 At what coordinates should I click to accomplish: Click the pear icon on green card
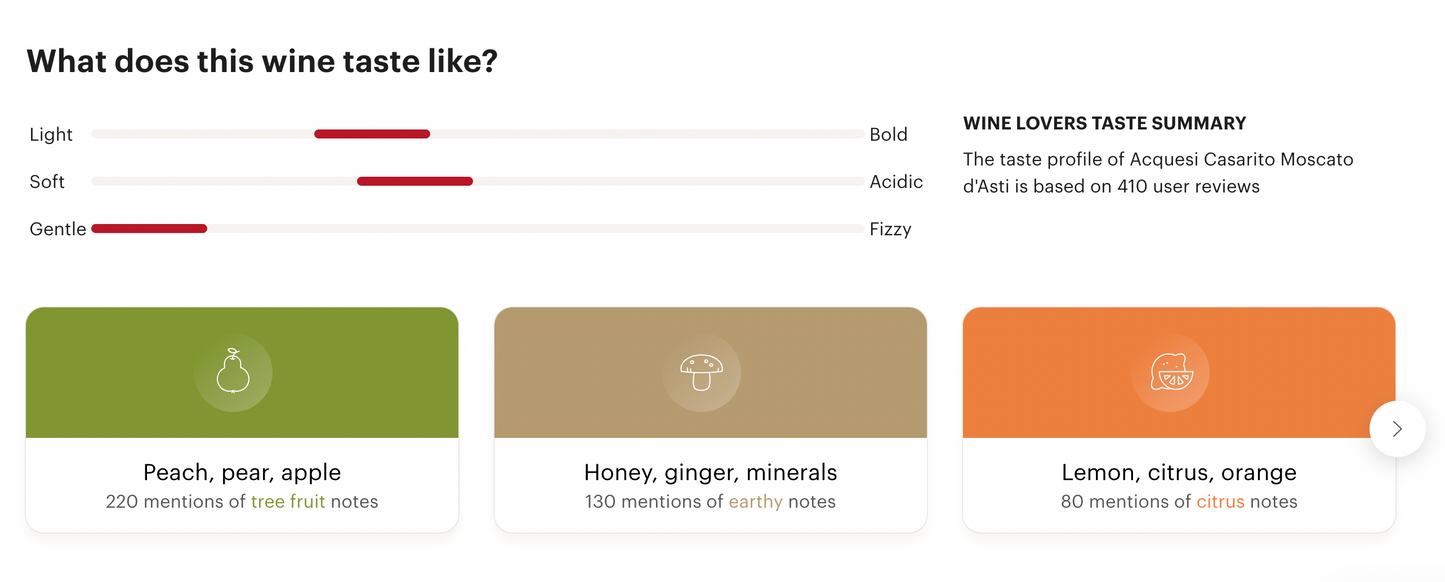[x=233, y=372]
